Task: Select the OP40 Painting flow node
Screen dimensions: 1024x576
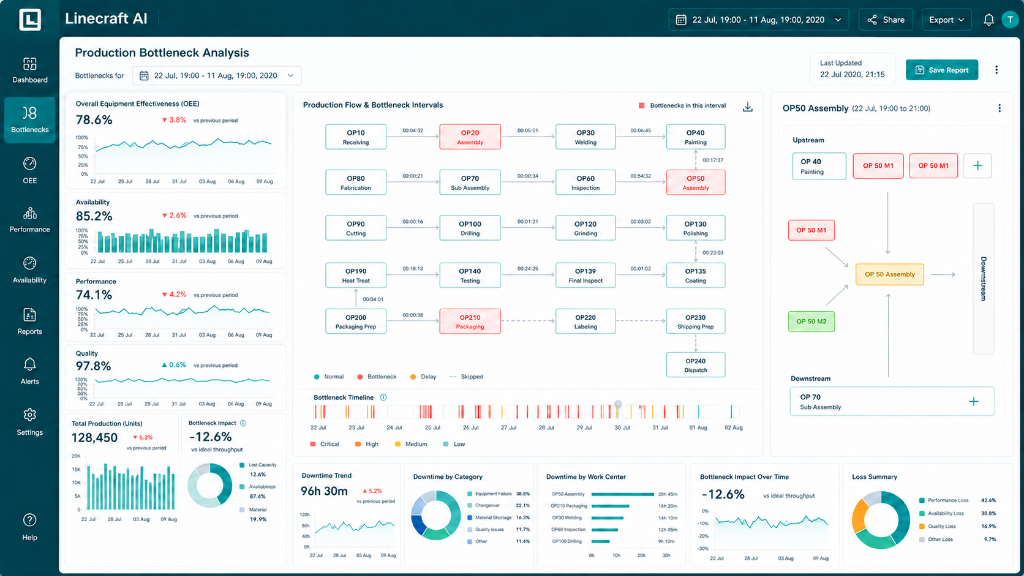Action: tap(696, 137)
